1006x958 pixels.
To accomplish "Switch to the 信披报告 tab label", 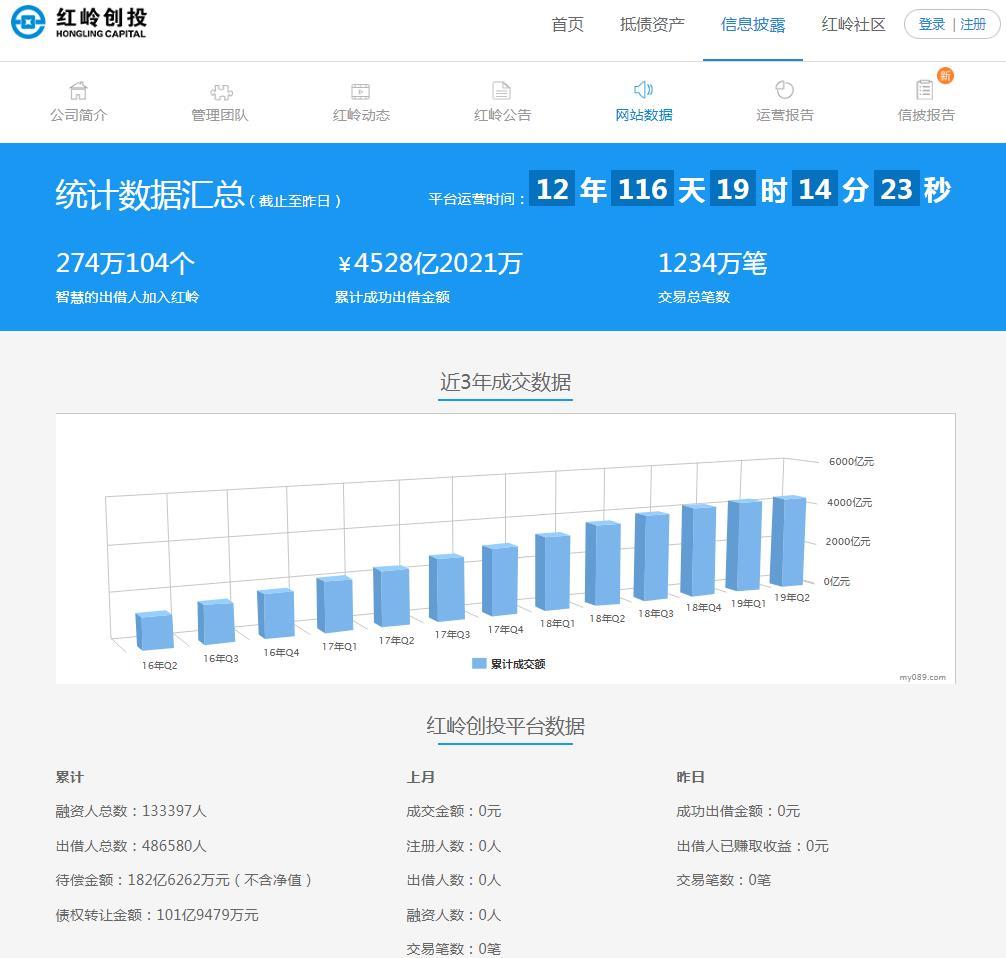I will (926, 115).
